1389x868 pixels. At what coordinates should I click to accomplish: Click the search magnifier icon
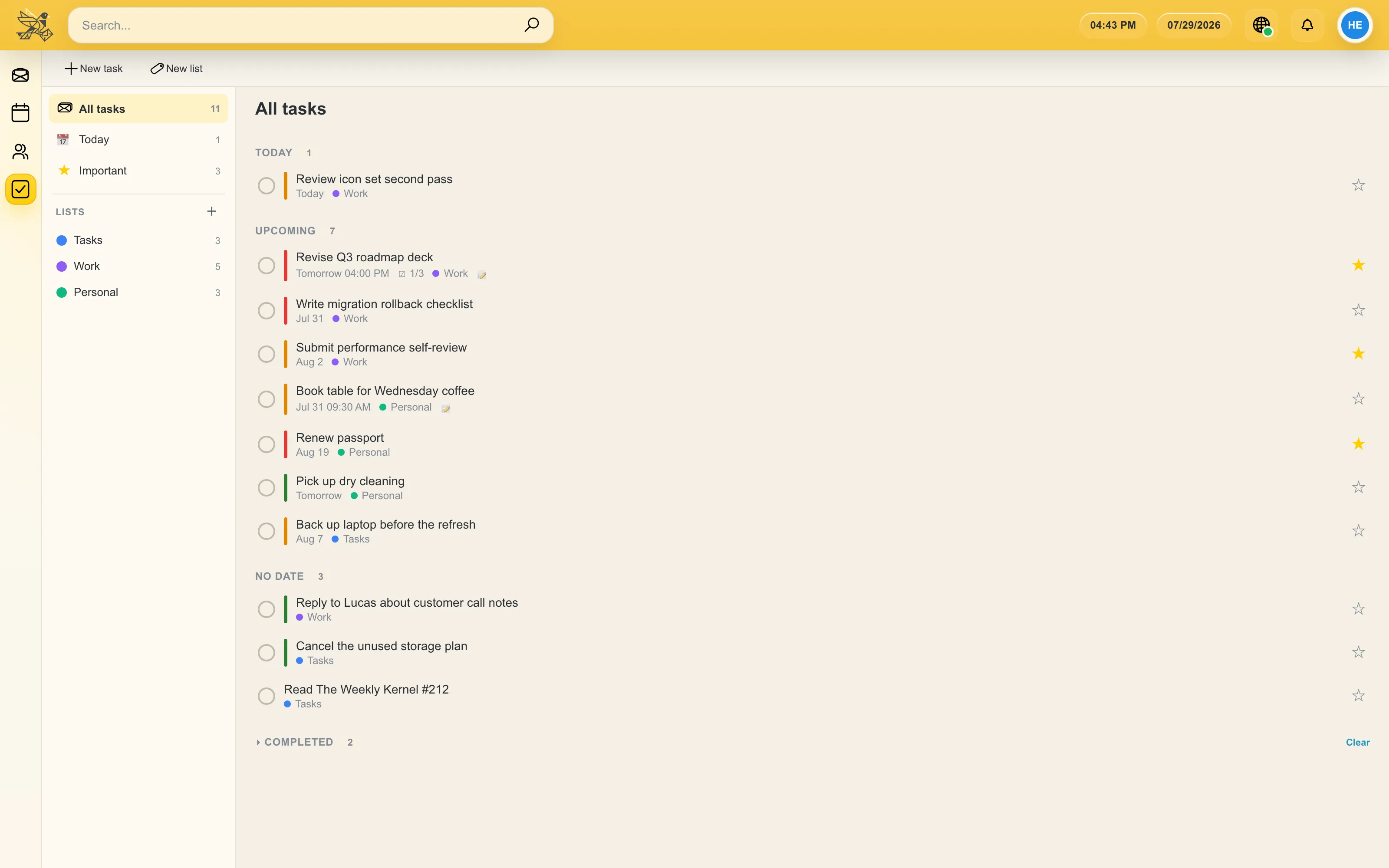531,25
